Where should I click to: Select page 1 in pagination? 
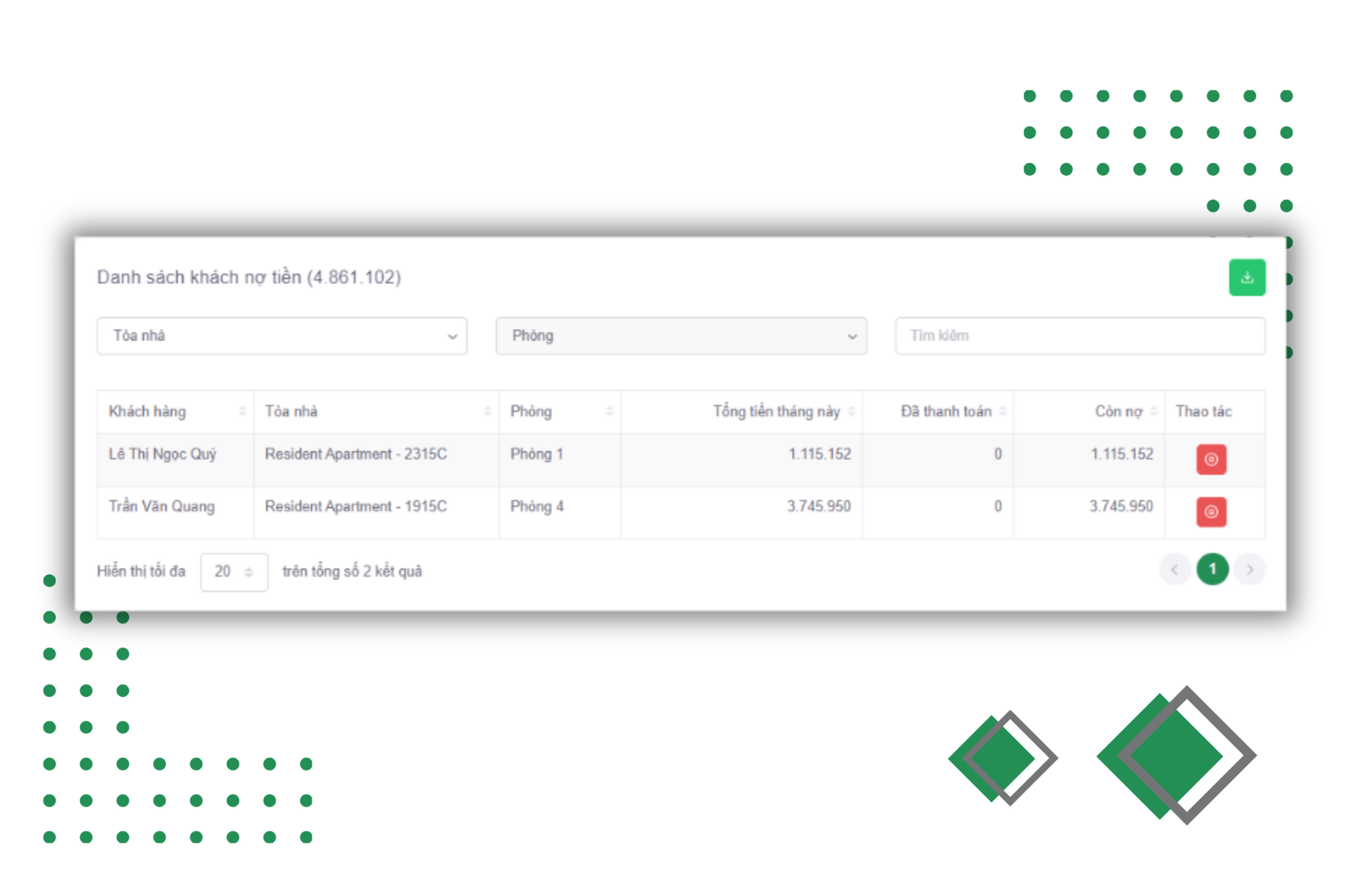click(1212, 569)
